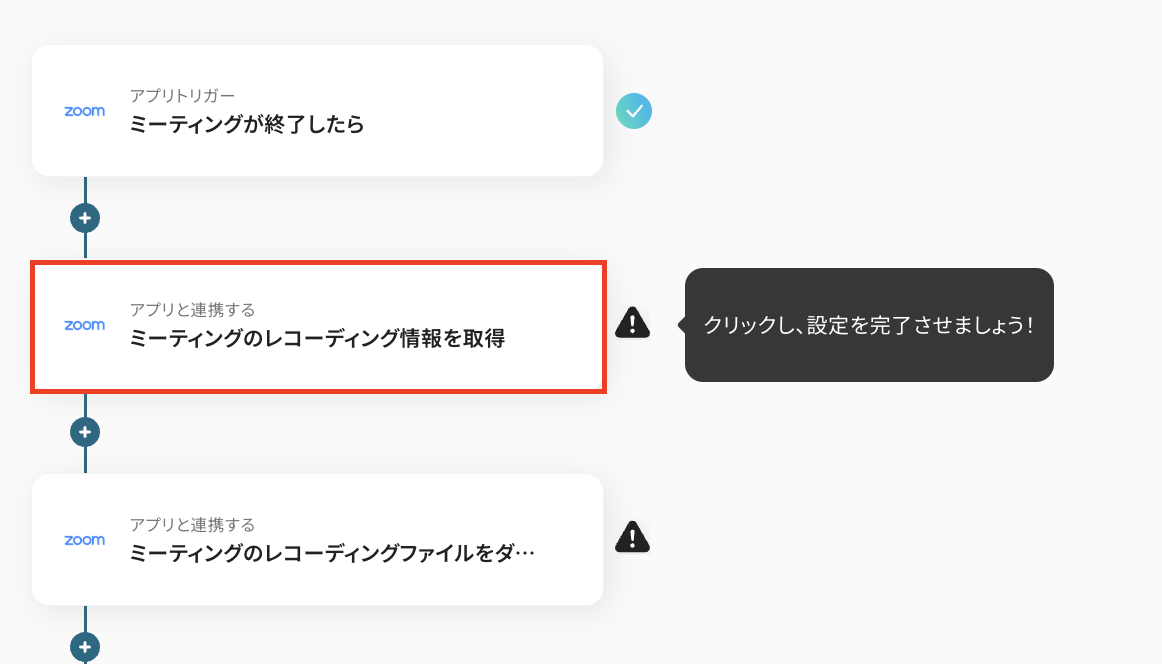Click the tooltip's left-pointing arrow tip
The image size is (1162, 664).
pos(681,325)
